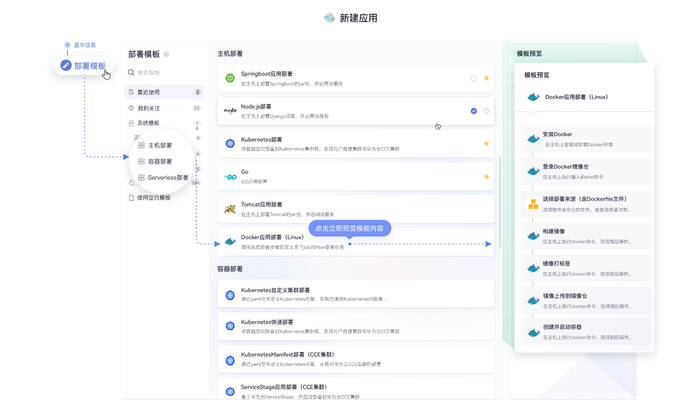This screenshot has width=700, height=410.
Task: Unfavorite Springboot应用部署 via its gold star
Action: [487, 78]
